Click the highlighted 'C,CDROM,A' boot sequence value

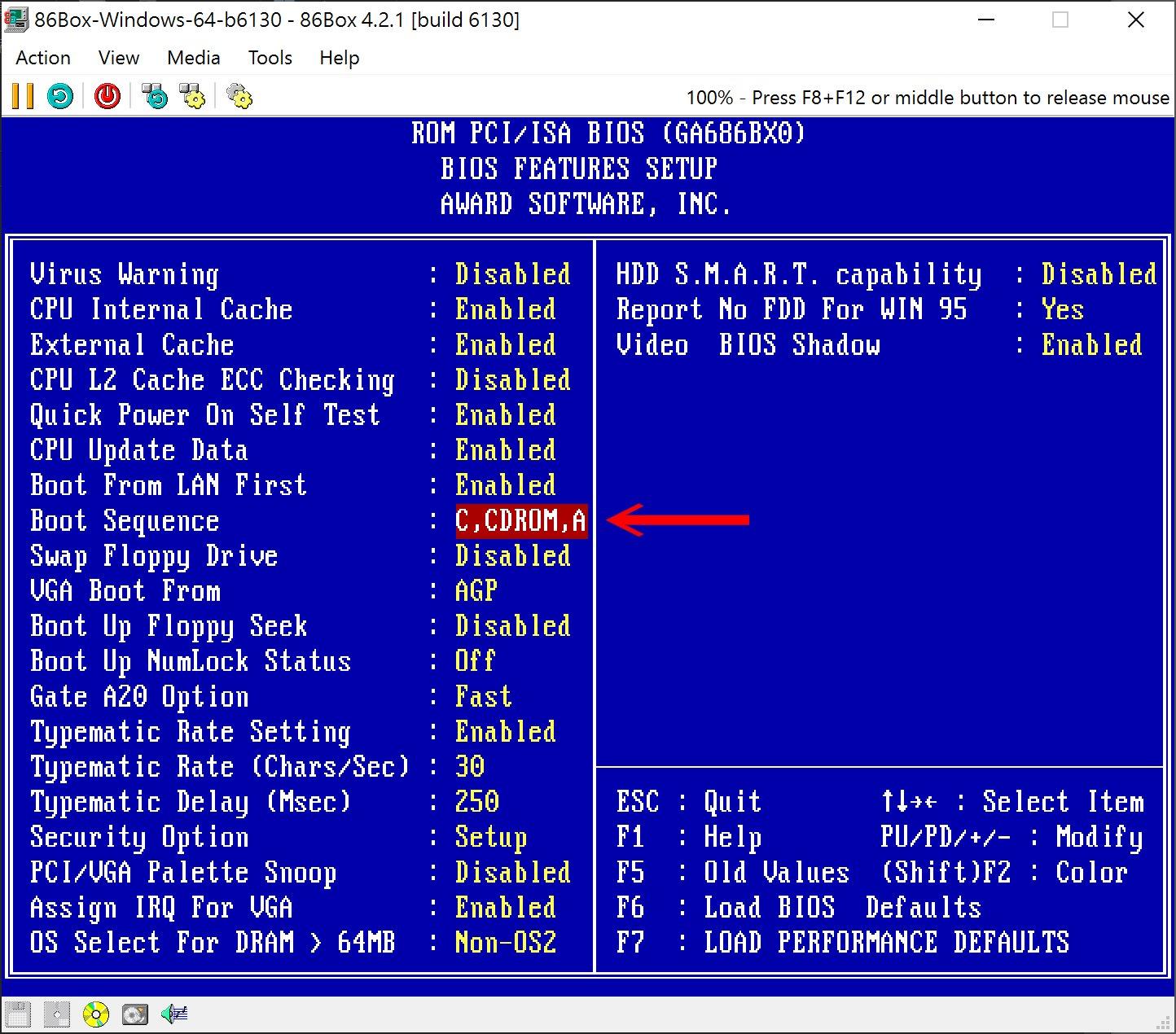coord(521,520)
